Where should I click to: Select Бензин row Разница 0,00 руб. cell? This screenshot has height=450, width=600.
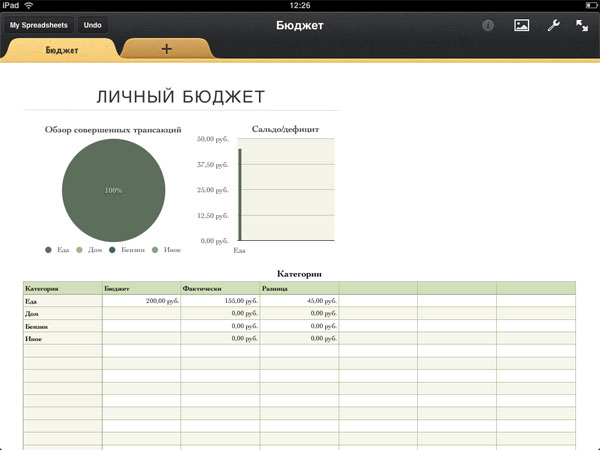(299, 326)
